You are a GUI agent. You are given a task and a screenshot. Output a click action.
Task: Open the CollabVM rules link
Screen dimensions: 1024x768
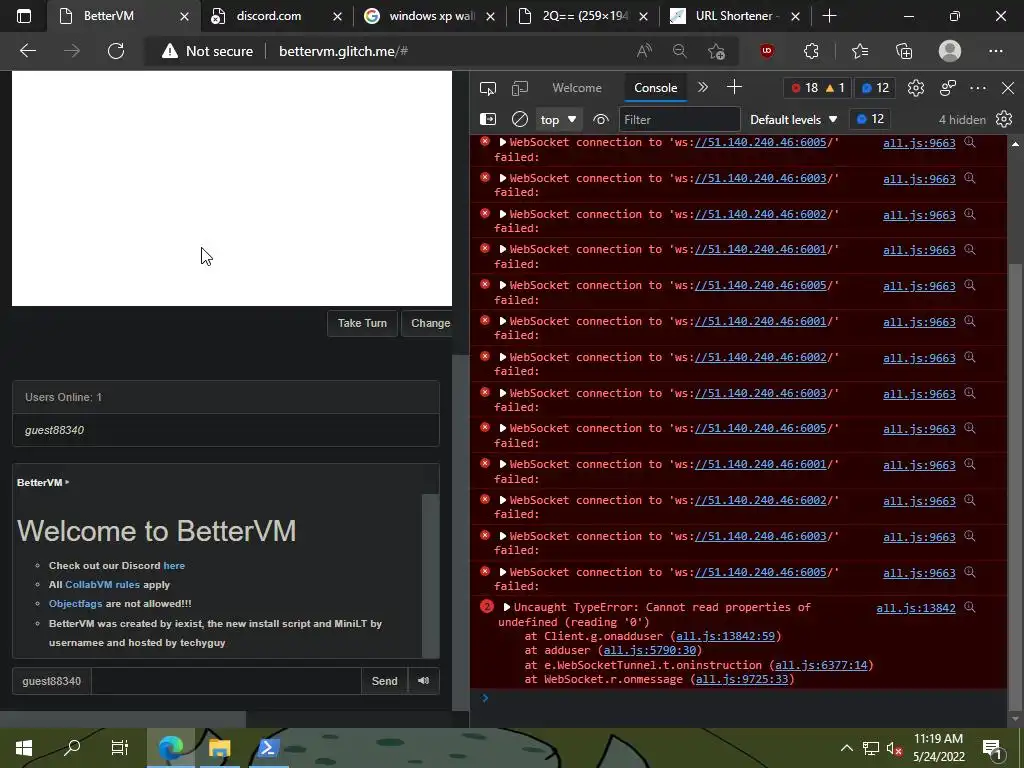(x=103, y=584)
